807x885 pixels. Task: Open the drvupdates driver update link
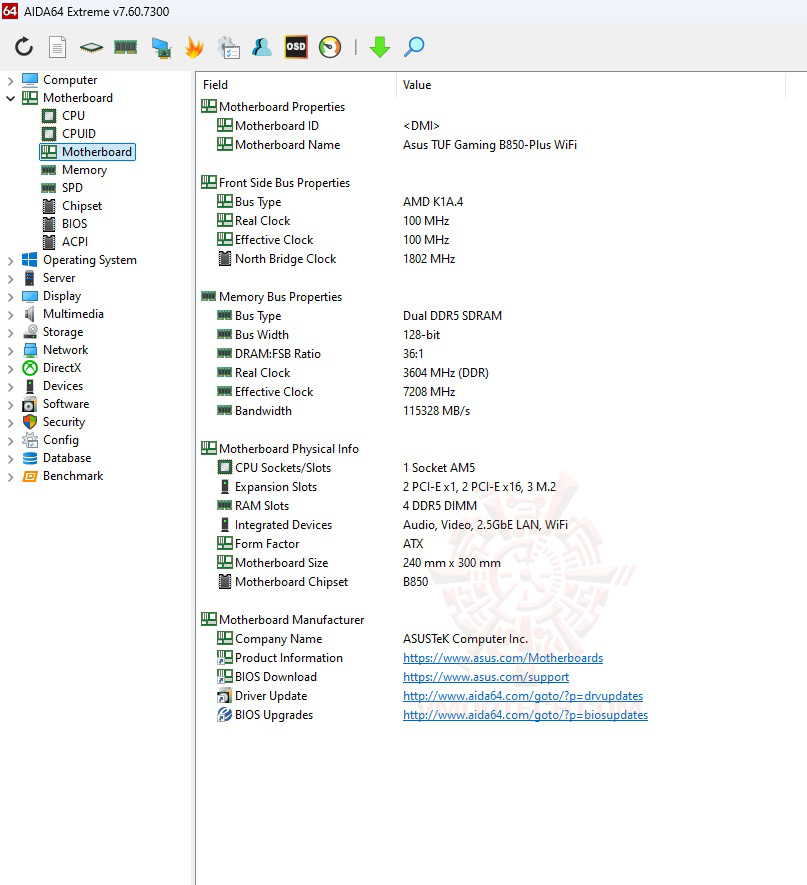[523, 696]
